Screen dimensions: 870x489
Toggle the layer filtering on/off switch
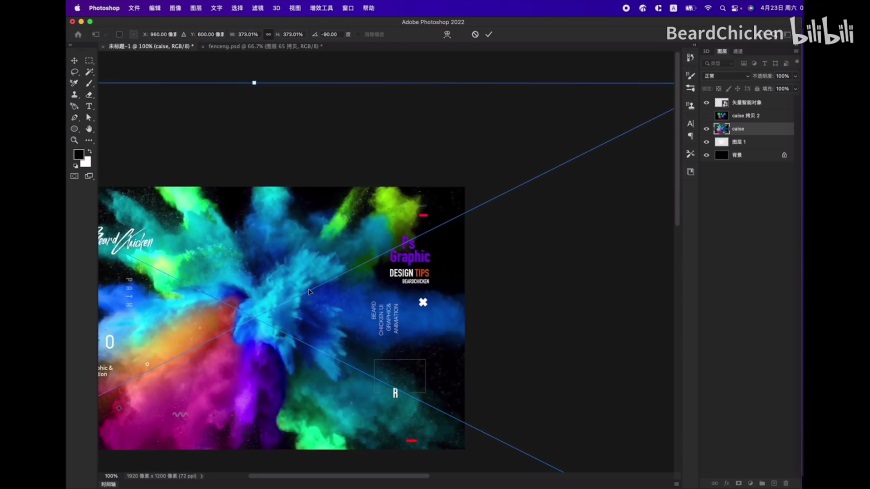pos(797,62)
